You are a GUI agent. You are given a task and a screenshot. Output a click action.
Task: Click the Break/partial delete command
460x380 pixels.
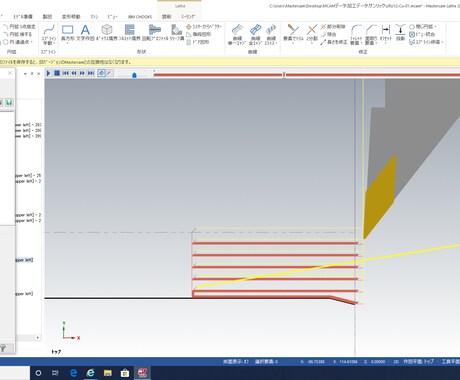(333, 27)
